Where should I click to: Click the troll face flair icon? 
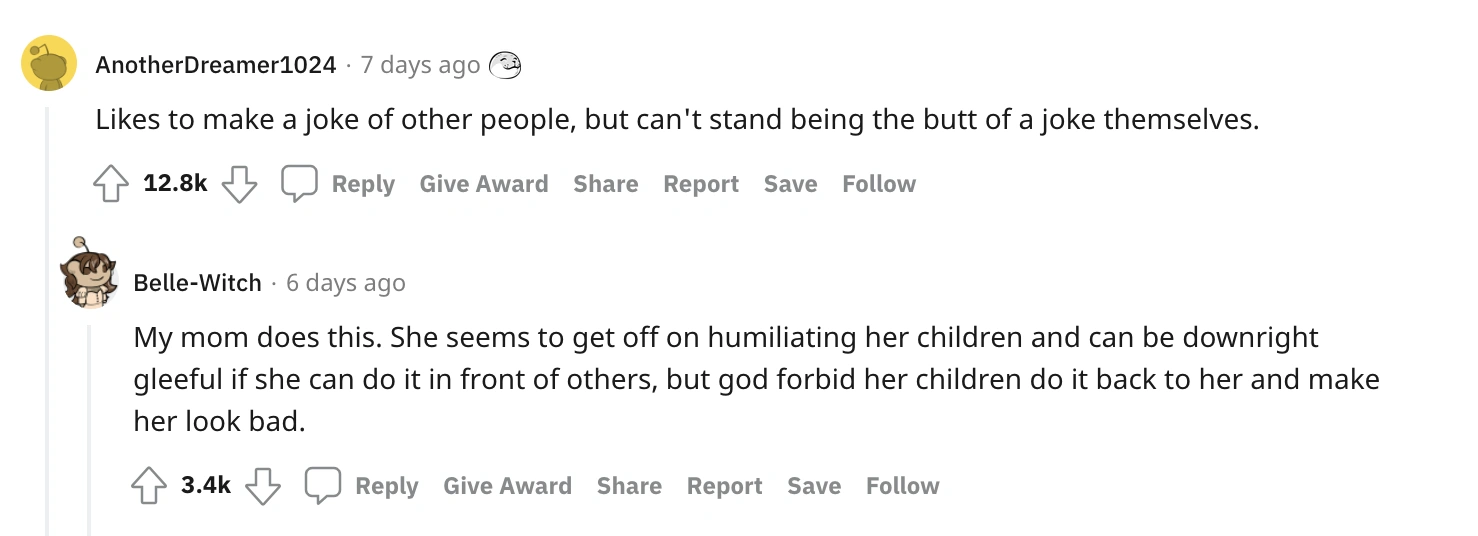pos(505,66)
